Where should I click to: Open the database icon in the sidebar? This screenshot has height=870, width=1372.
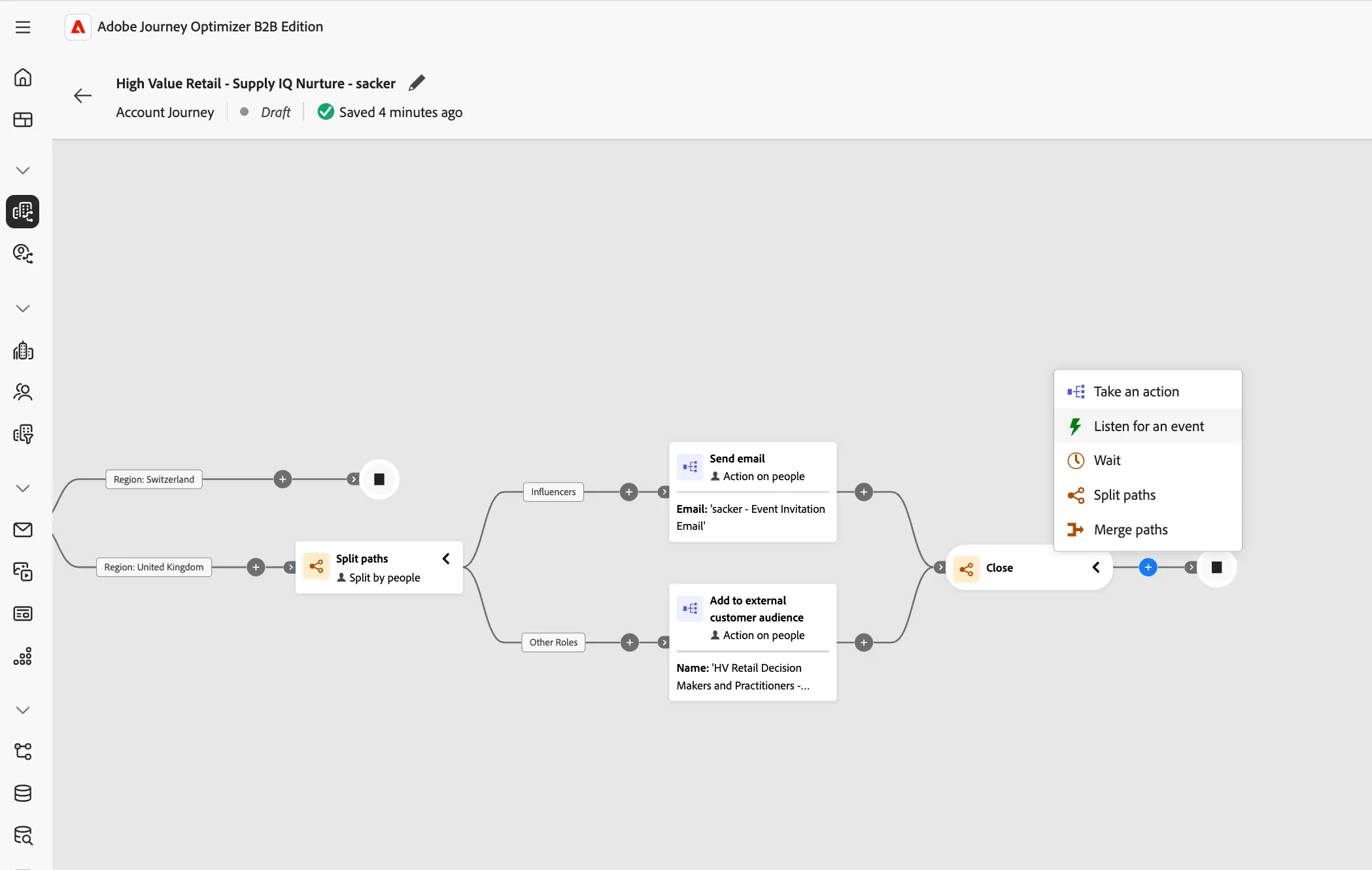pyautogui.click(x=23, y=793)
